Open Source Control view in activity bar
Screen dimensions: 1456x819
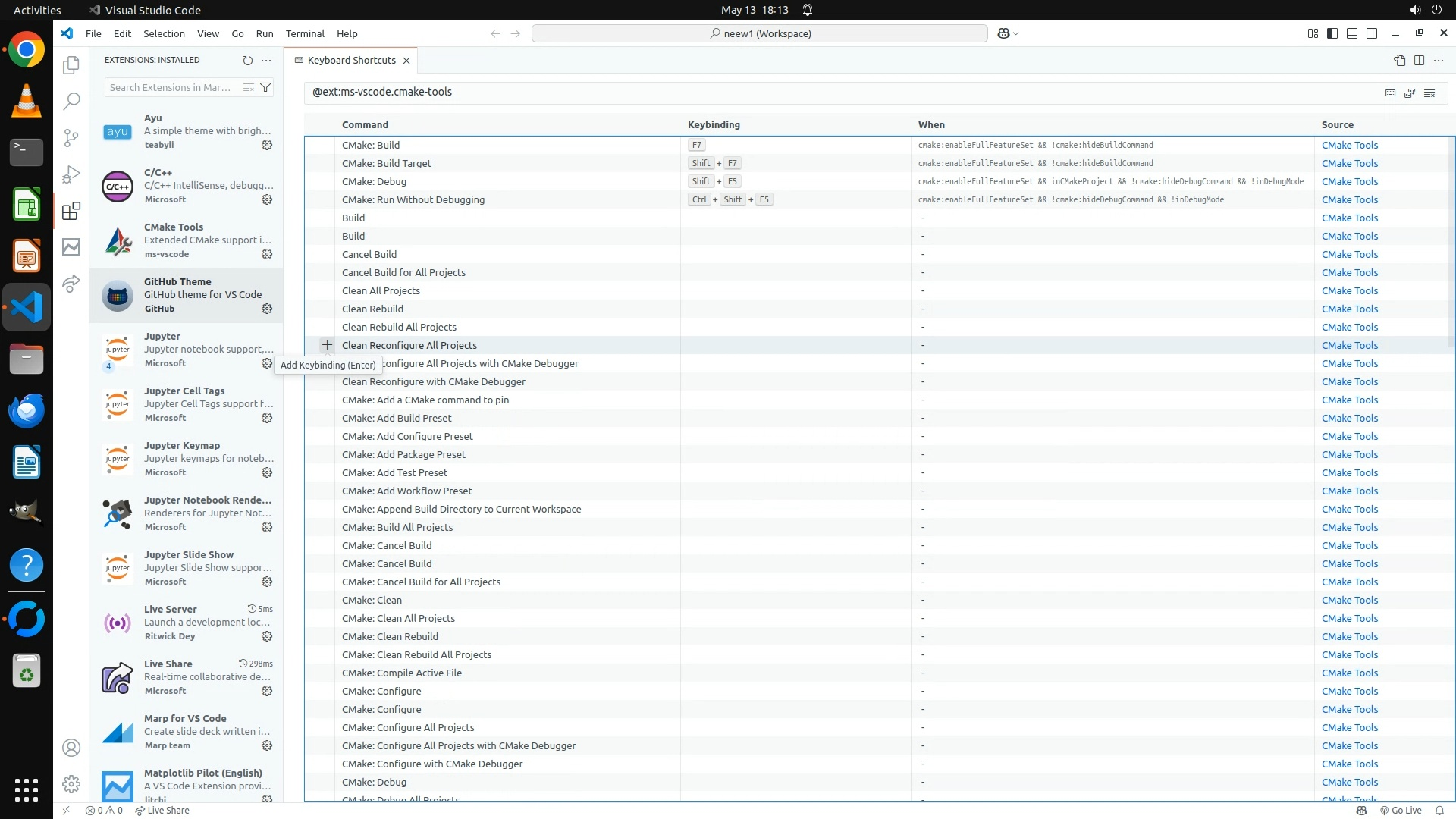[x=71, y=137]
